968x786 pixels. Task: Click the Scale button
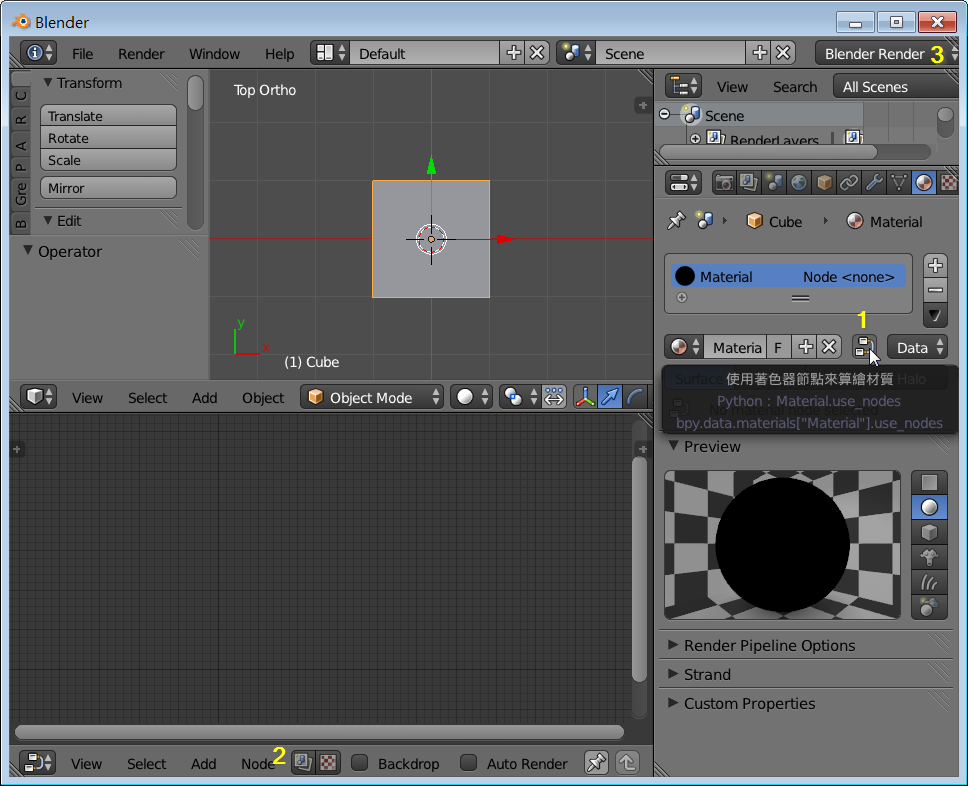[109, 160]
